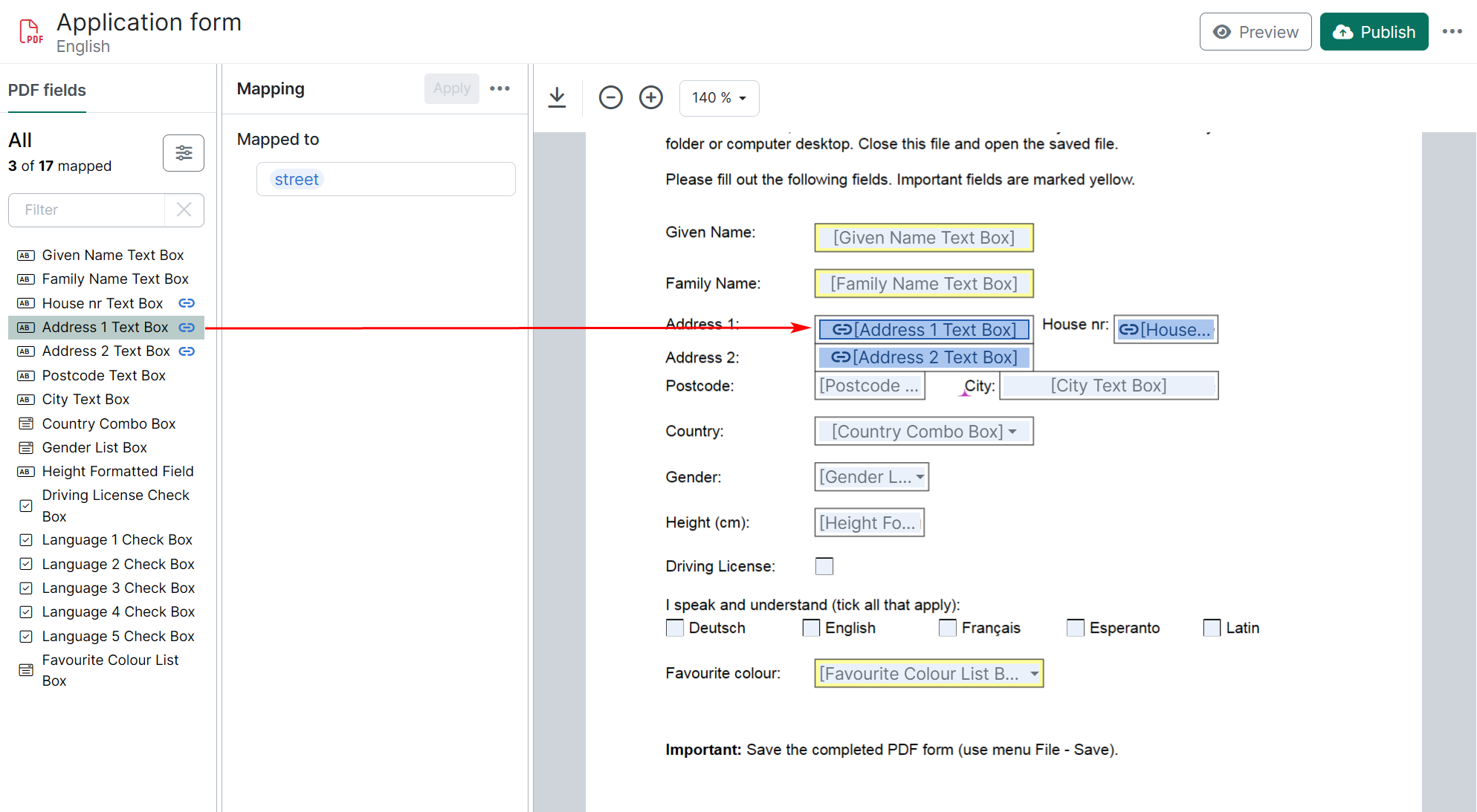
Task: Click the link icon next to House nr Text Box
Action: [187, 303]
